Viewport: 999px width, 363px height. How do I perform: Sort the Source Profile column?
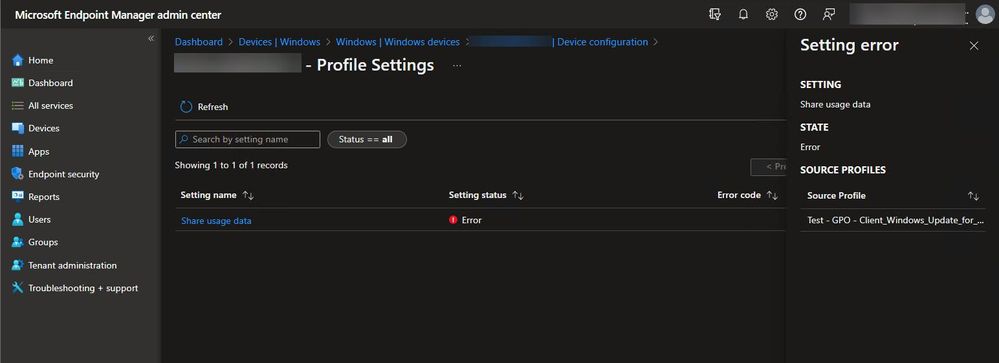pos(973,196)
